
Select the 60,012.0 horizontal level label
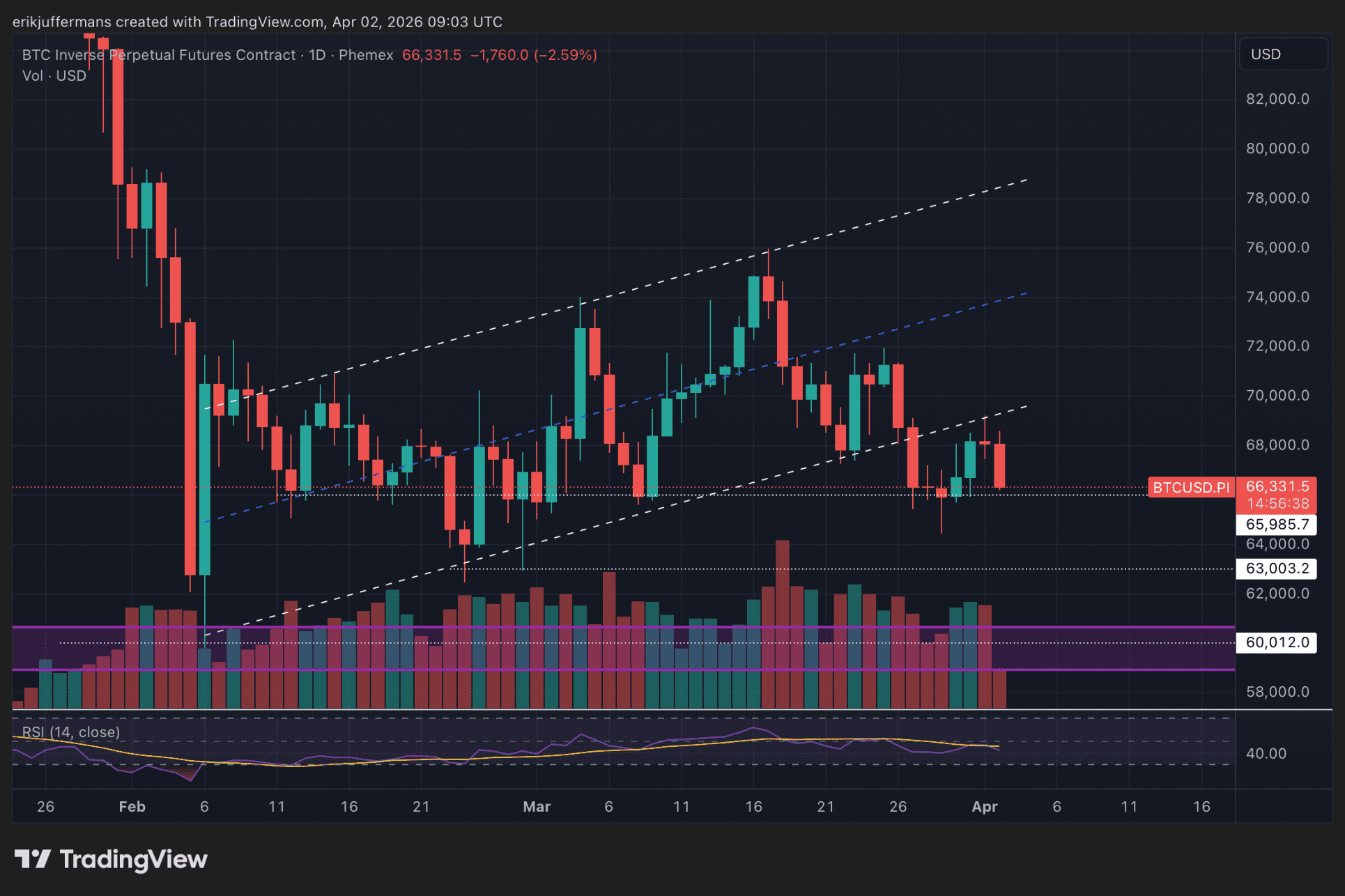click(x=1277, y=642)
